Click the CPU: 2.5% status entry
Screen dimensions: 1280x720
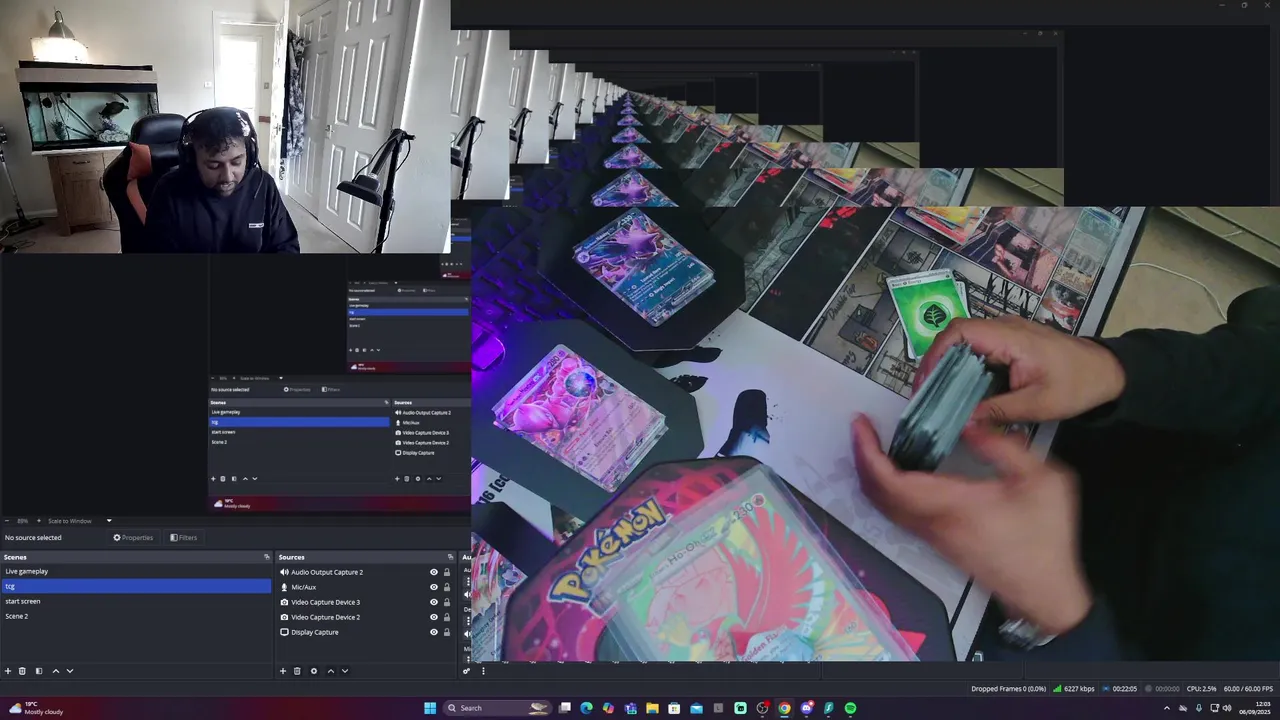click(1201, 688)
